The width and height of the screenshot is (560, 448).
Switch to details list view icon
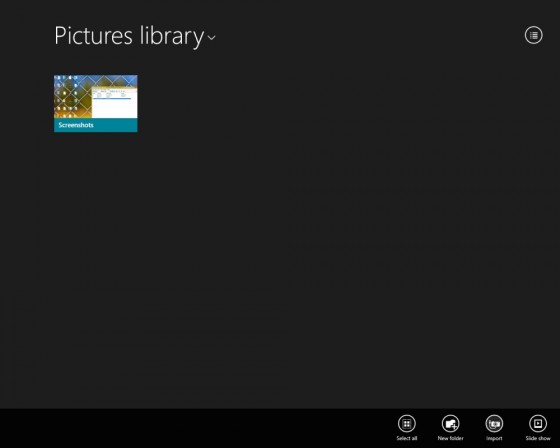click(x=534, y=35)
